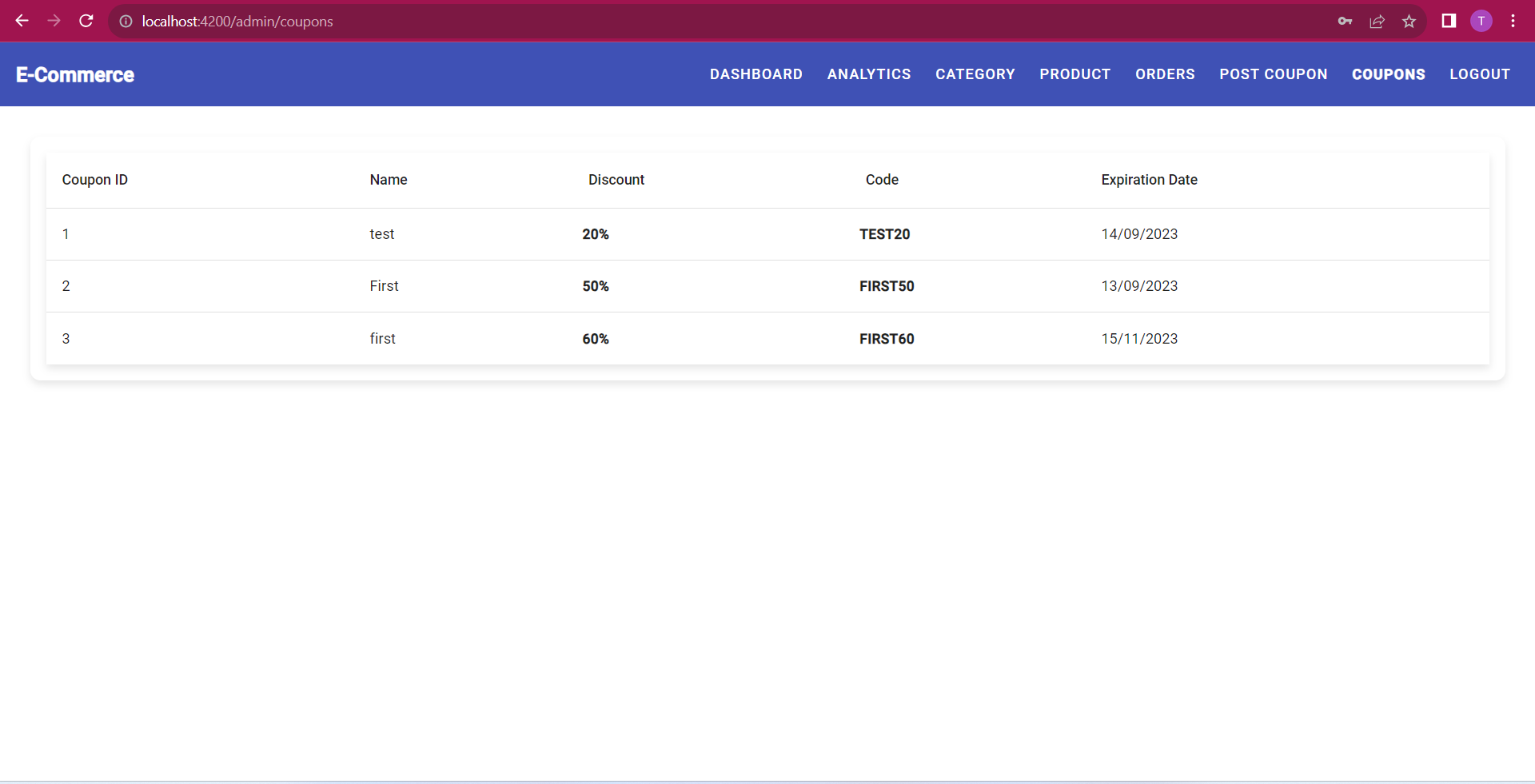Go to the Category page
Image resolution: width=1535 pixels, height=784 pixels.
975,74
